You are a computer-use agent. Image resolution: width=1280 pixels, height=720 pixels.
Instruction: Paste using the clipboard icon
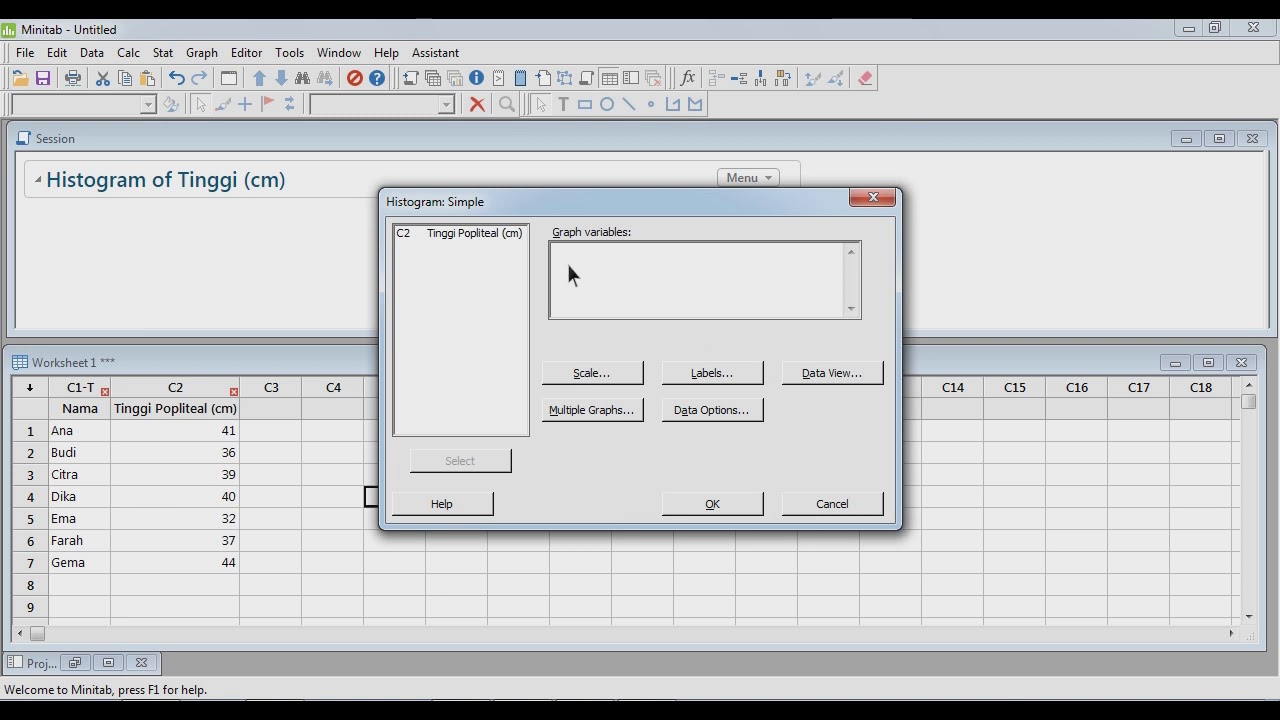pyautogui.click(x=147, y=78)
